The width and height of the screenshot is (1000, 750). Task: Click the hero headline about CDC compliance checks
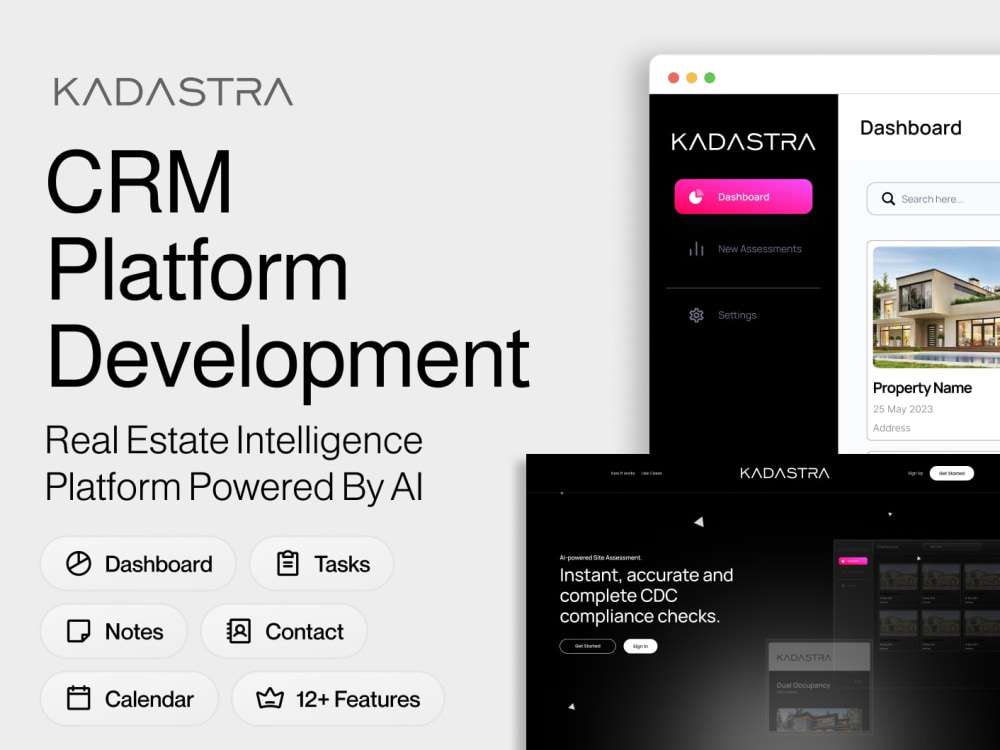coord(646,596)
